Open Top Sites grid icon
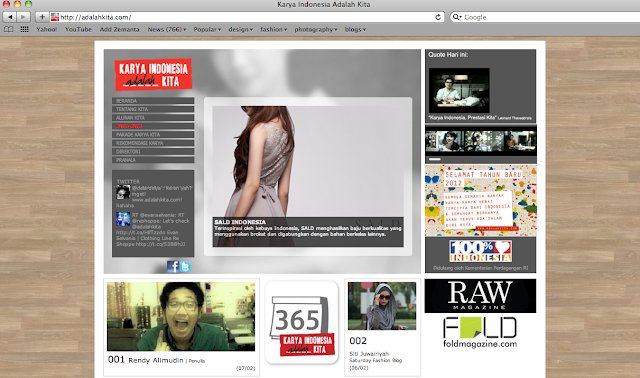 [x=24, y=29]
